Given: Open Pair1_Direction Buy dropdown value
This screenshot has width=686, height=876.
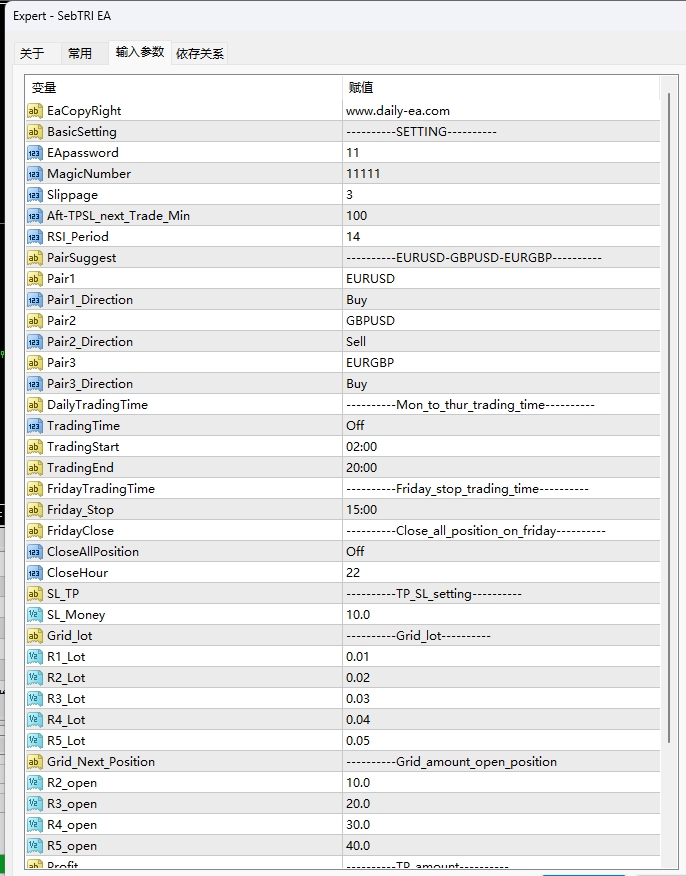Looking at the screenshot, I should (357, 300).
